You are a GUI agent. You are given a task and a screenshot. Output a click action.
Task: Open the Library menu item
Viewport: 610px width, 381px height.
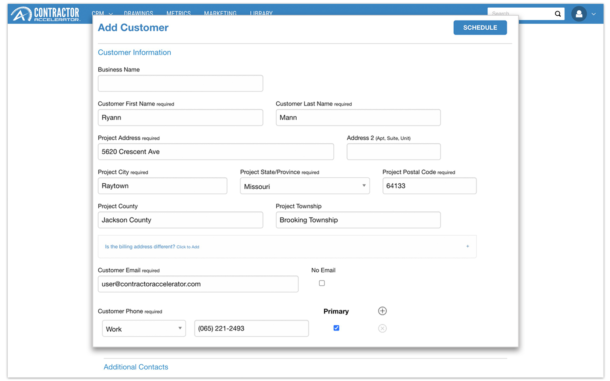click(261, 13)
